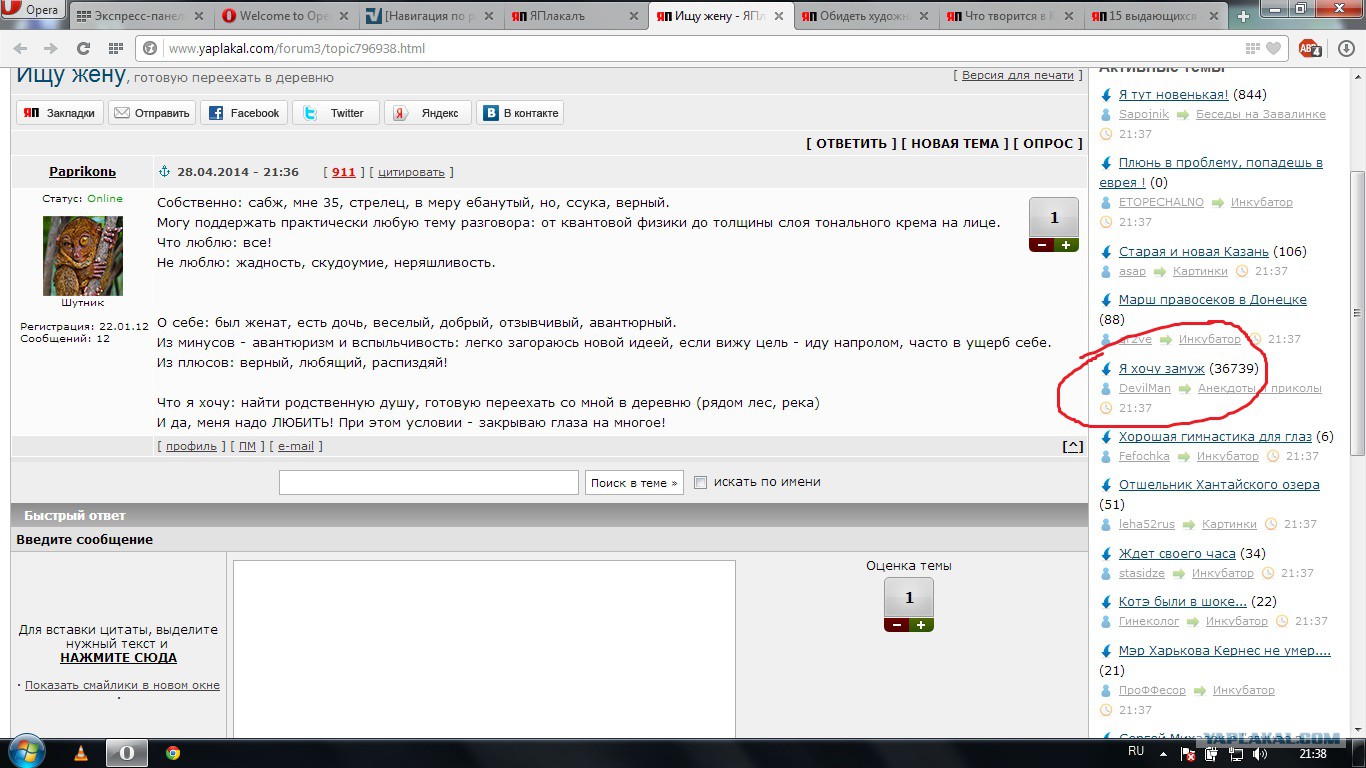The image size is (1366, 768).
Task: Open the Я хочу замуж topic
Action: 1162,369
